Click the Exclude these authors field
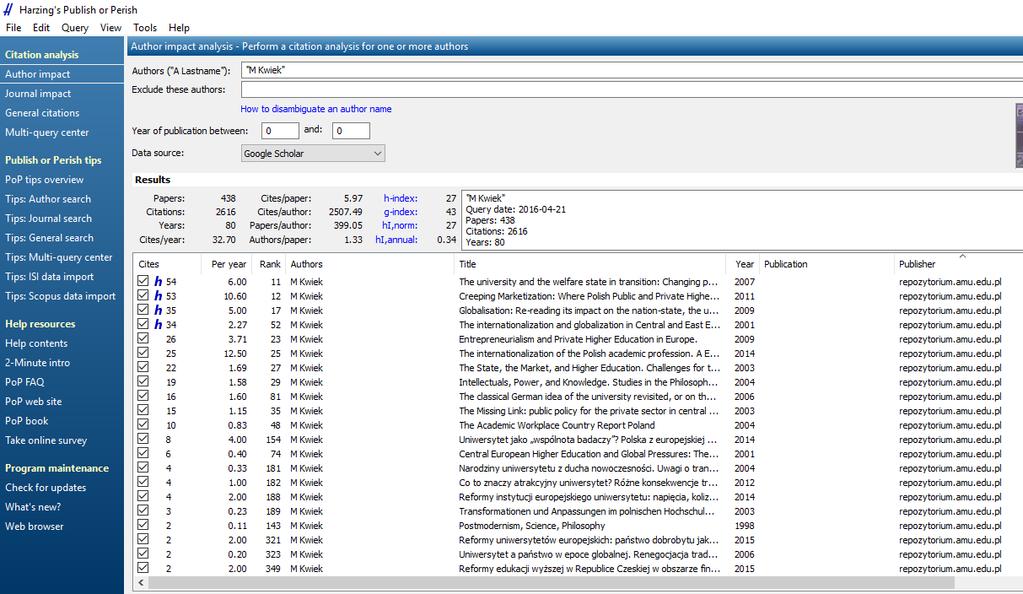The image size is (1023, 594). (x=632, y=89)
